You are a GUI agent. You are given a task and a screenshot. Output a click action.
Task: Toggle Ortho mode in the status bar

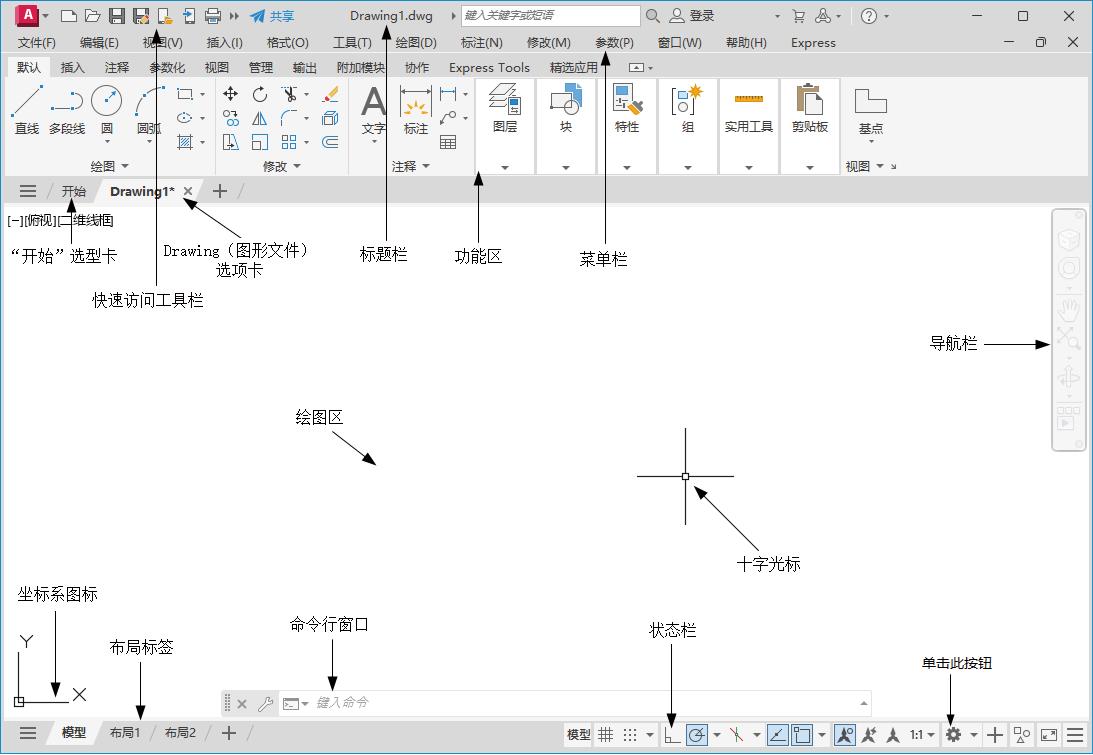(x=672, y=735)
